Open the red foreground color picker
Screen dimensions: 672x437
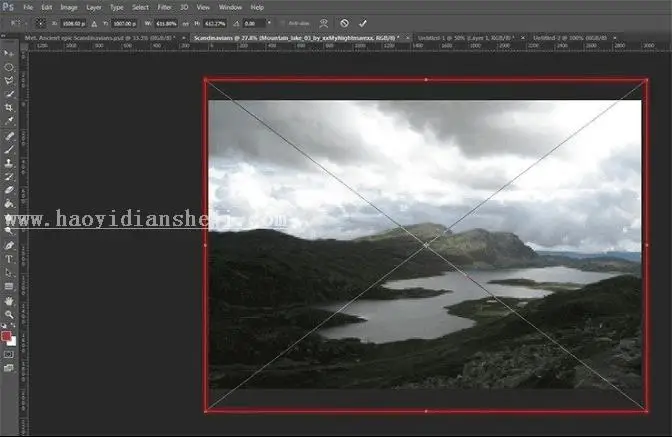tap(6, 336)
